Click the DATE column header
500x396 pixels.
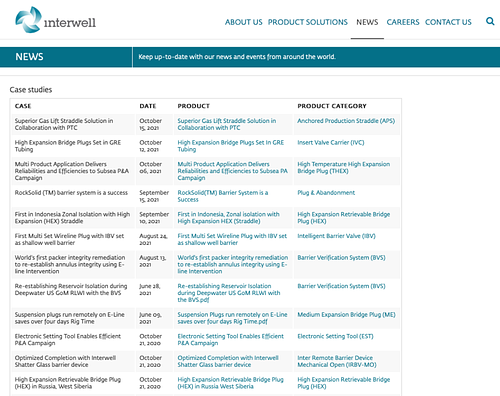(148, 106)
